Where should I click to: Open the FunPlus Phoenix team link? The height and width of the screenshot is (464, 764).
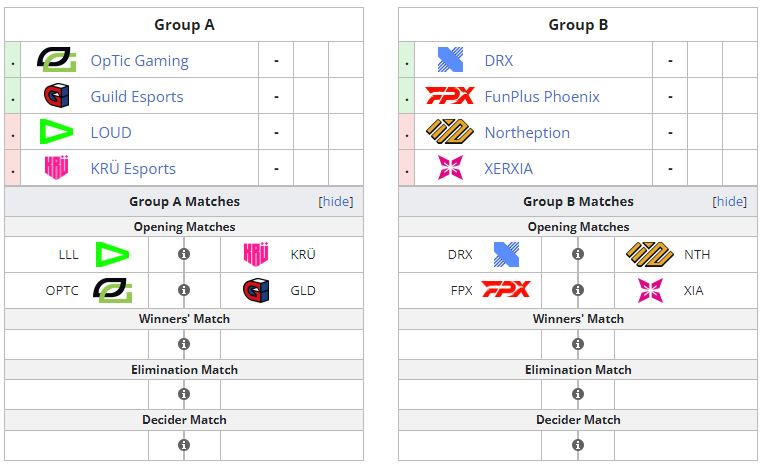point(542,96)
